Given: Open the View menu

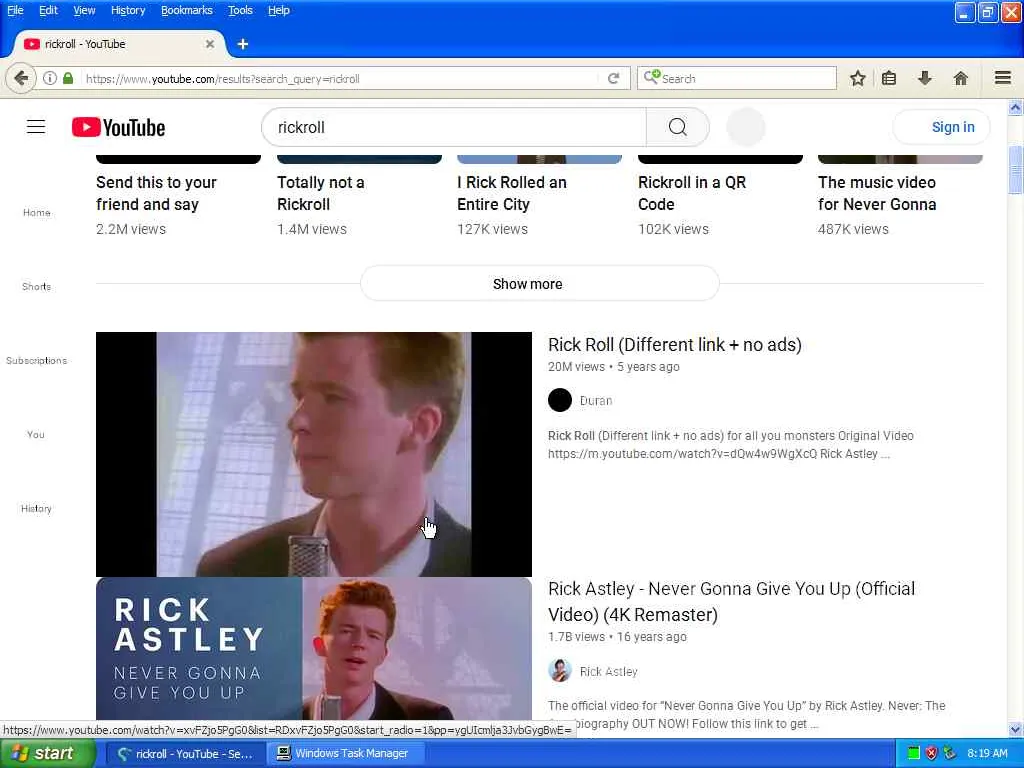Looking at the screenshot, I should tap(84, 10).
